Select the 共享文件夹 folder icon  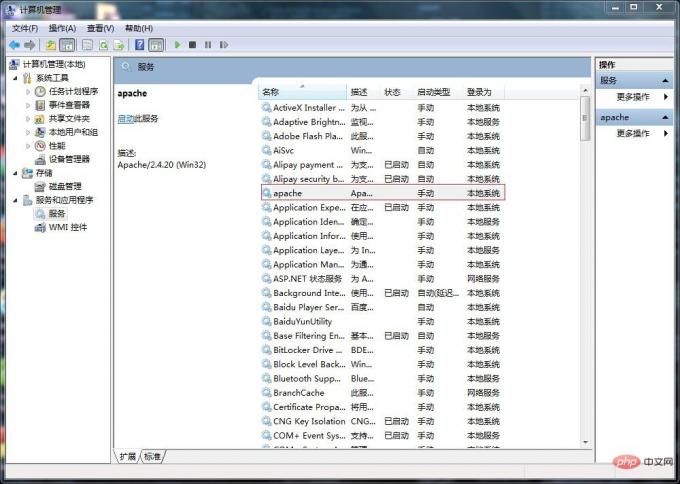[x=40, y=118]
